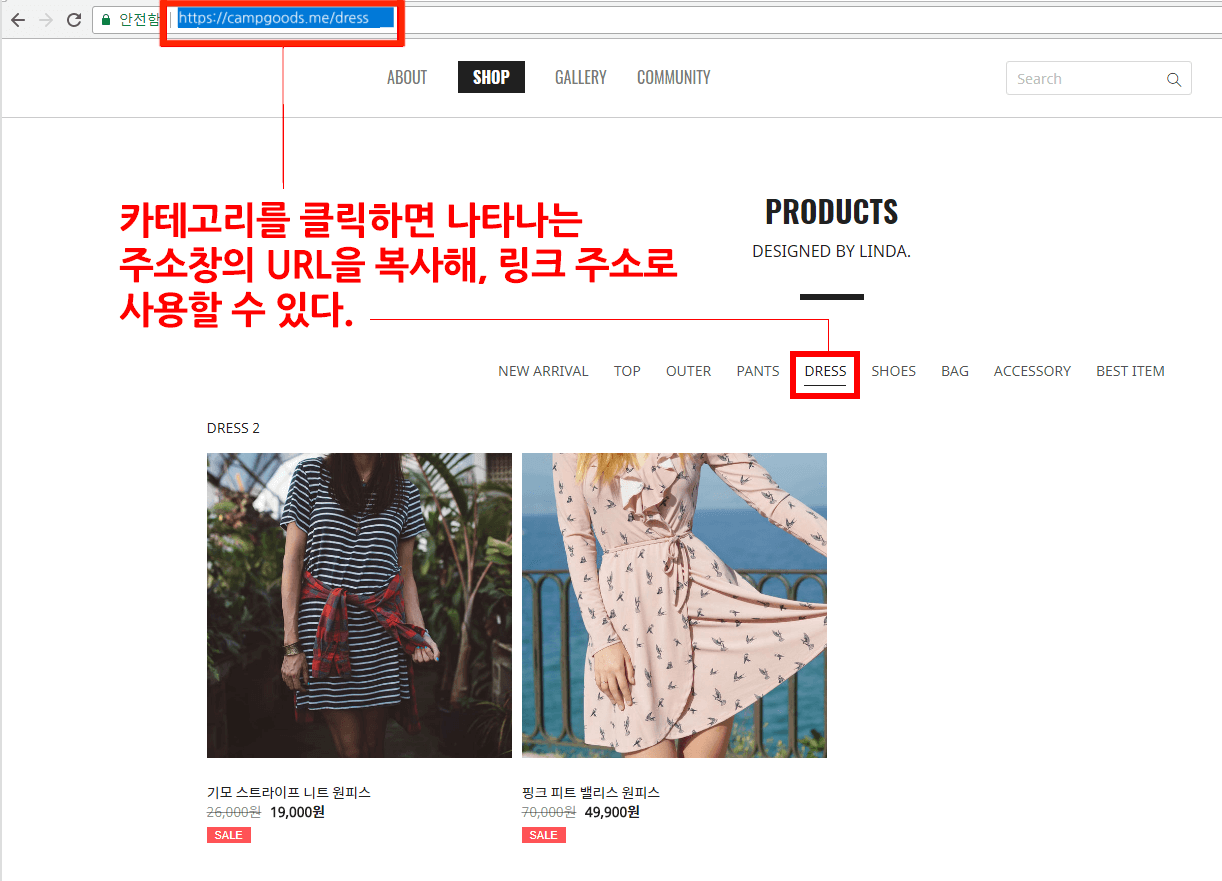This screenshot has width=1222, height=881.
Task: Open the striped knit dress product name link
Action: pos(289,792)
